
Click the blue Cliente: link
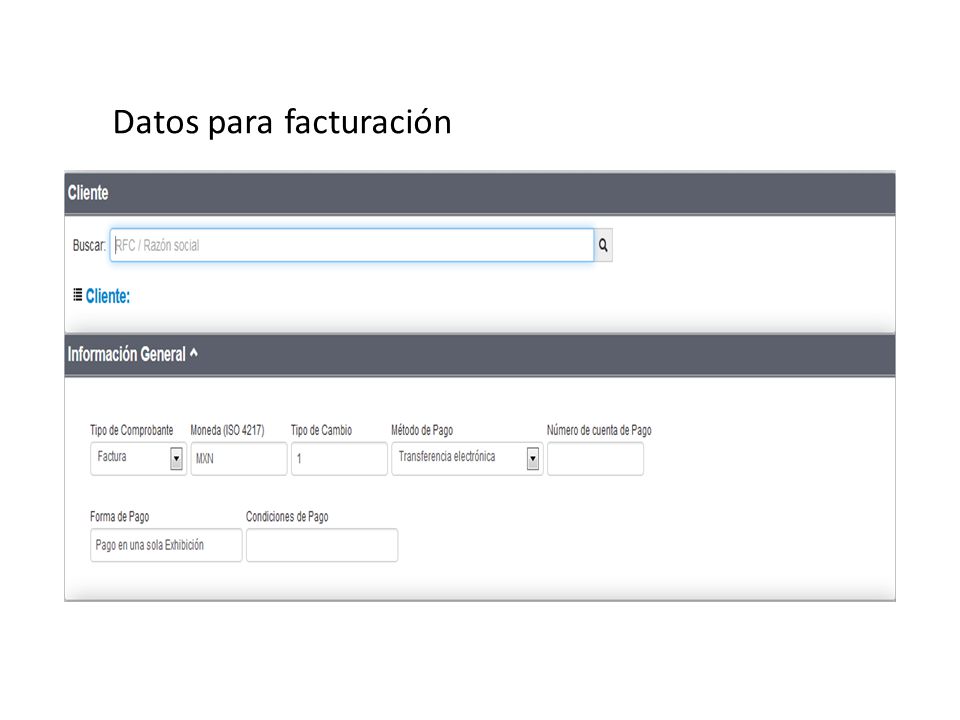pyautogui.click(x=108, y=296)
